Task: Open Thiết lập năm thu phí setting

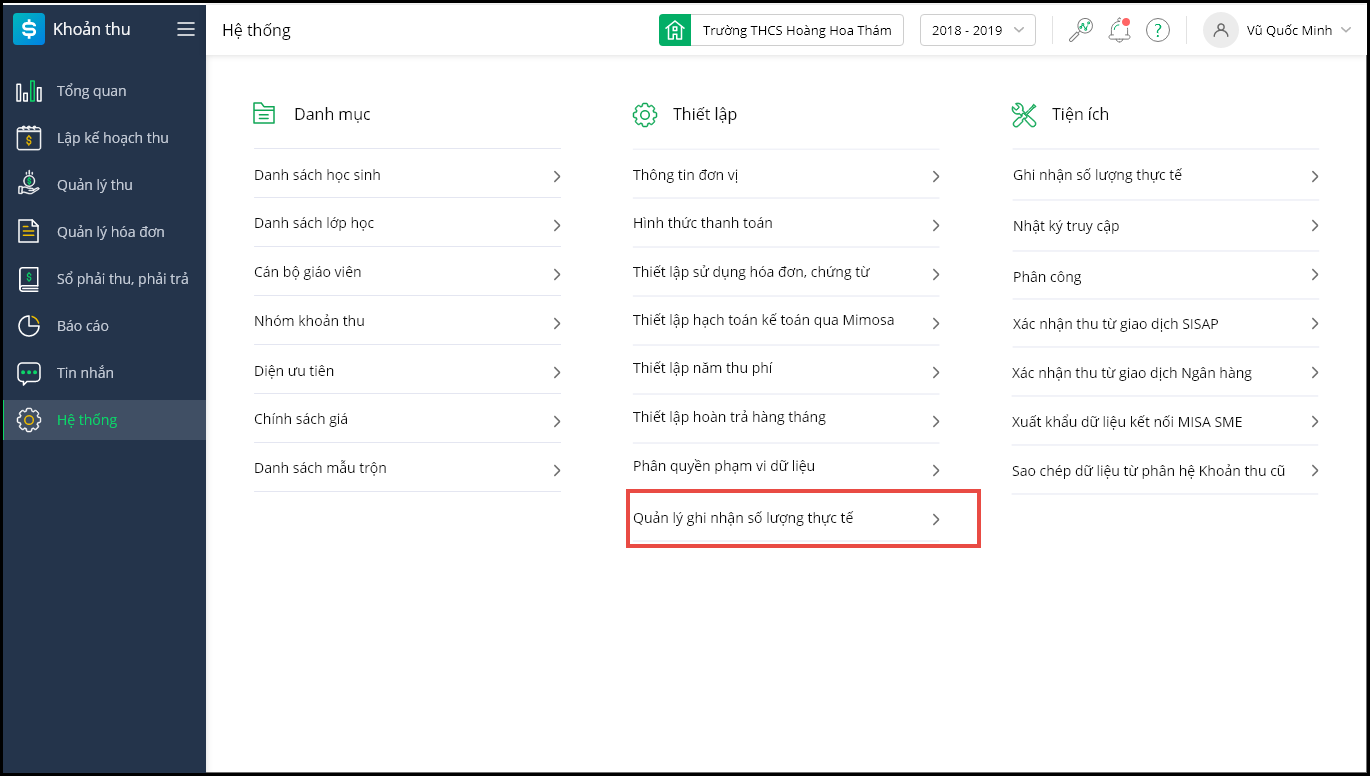Action: point(702,368)
